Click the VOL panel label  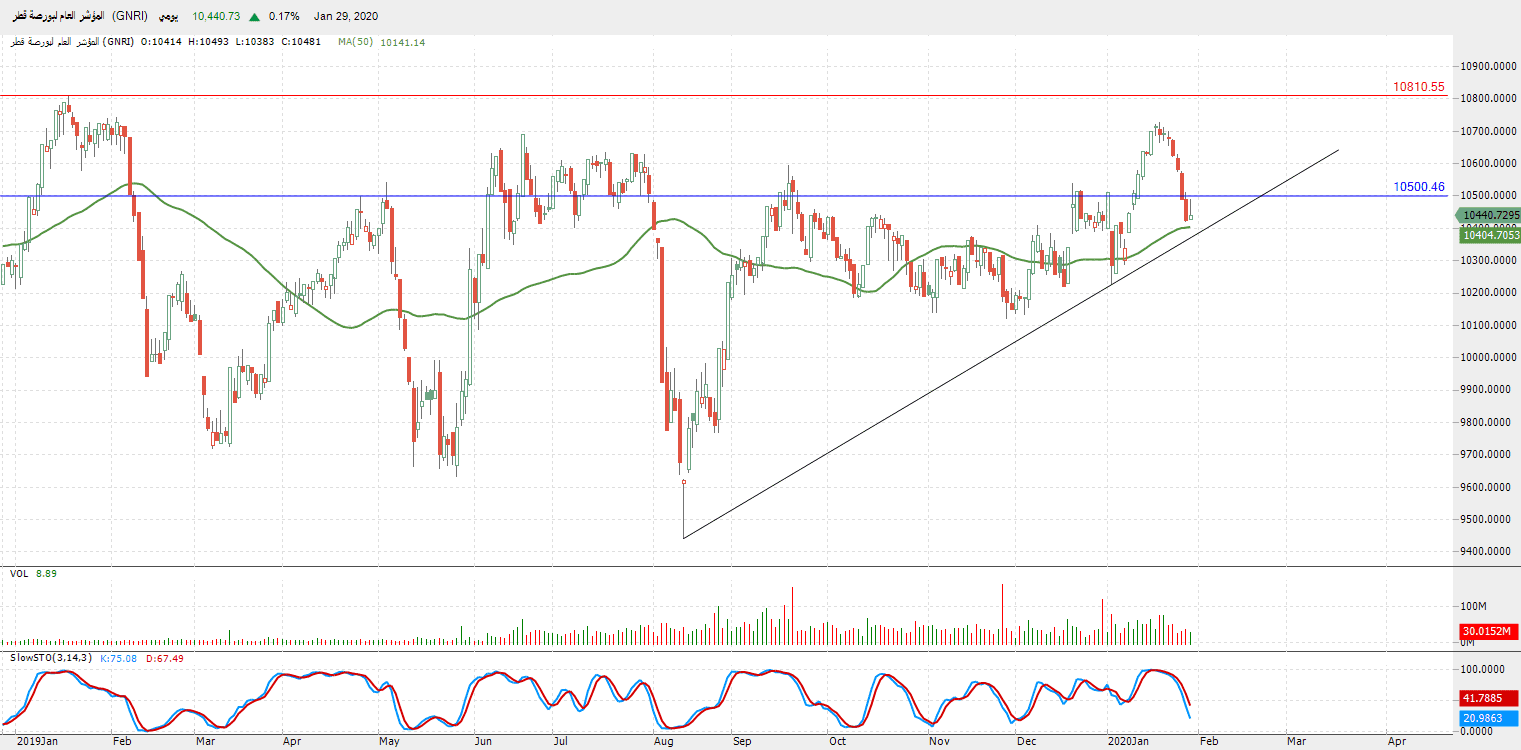[18, 574]
